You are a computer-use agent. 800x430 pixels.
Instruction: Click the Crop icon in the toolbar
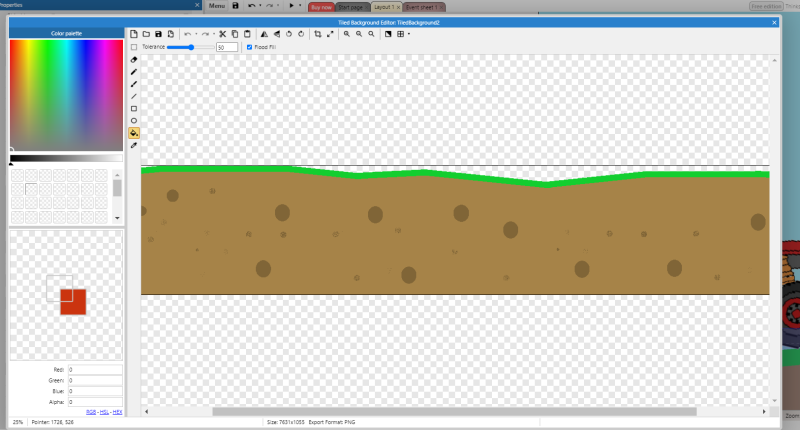point(317,34)
